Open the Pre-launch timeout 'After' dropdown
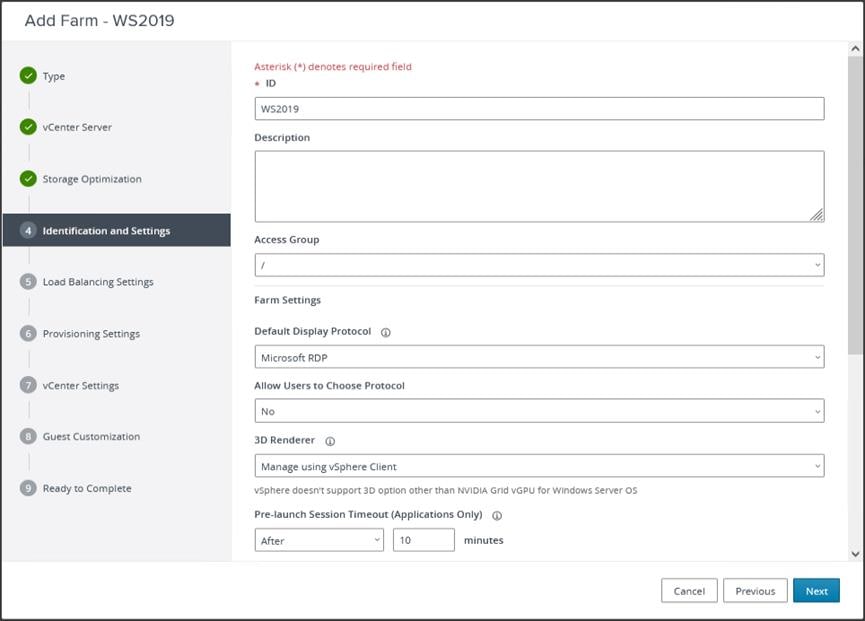Screen dimensions: 865x621 click(x=319, y=540)
